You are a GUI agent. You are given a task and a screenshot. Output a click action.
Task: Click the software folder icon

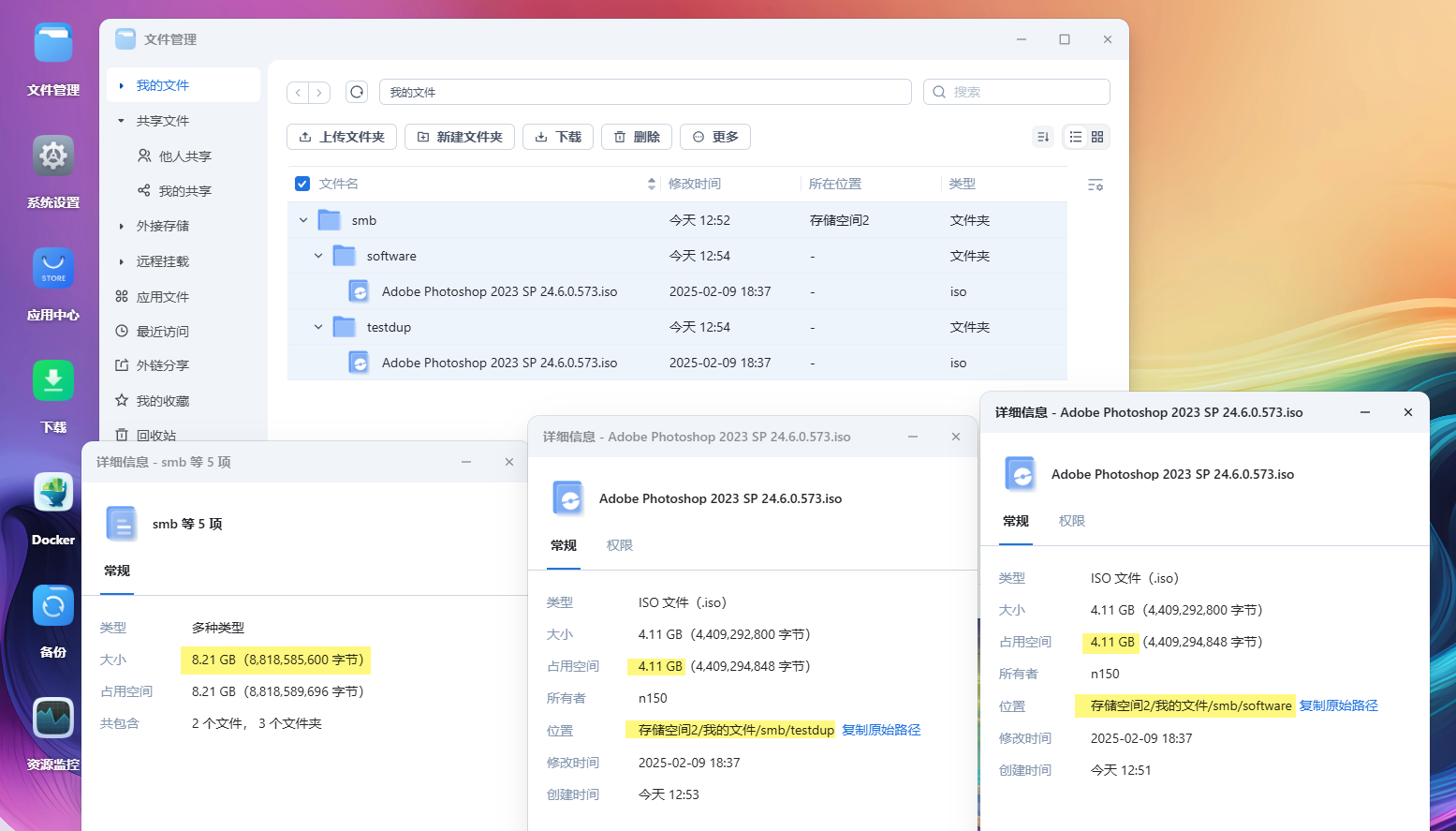point(345,256)
